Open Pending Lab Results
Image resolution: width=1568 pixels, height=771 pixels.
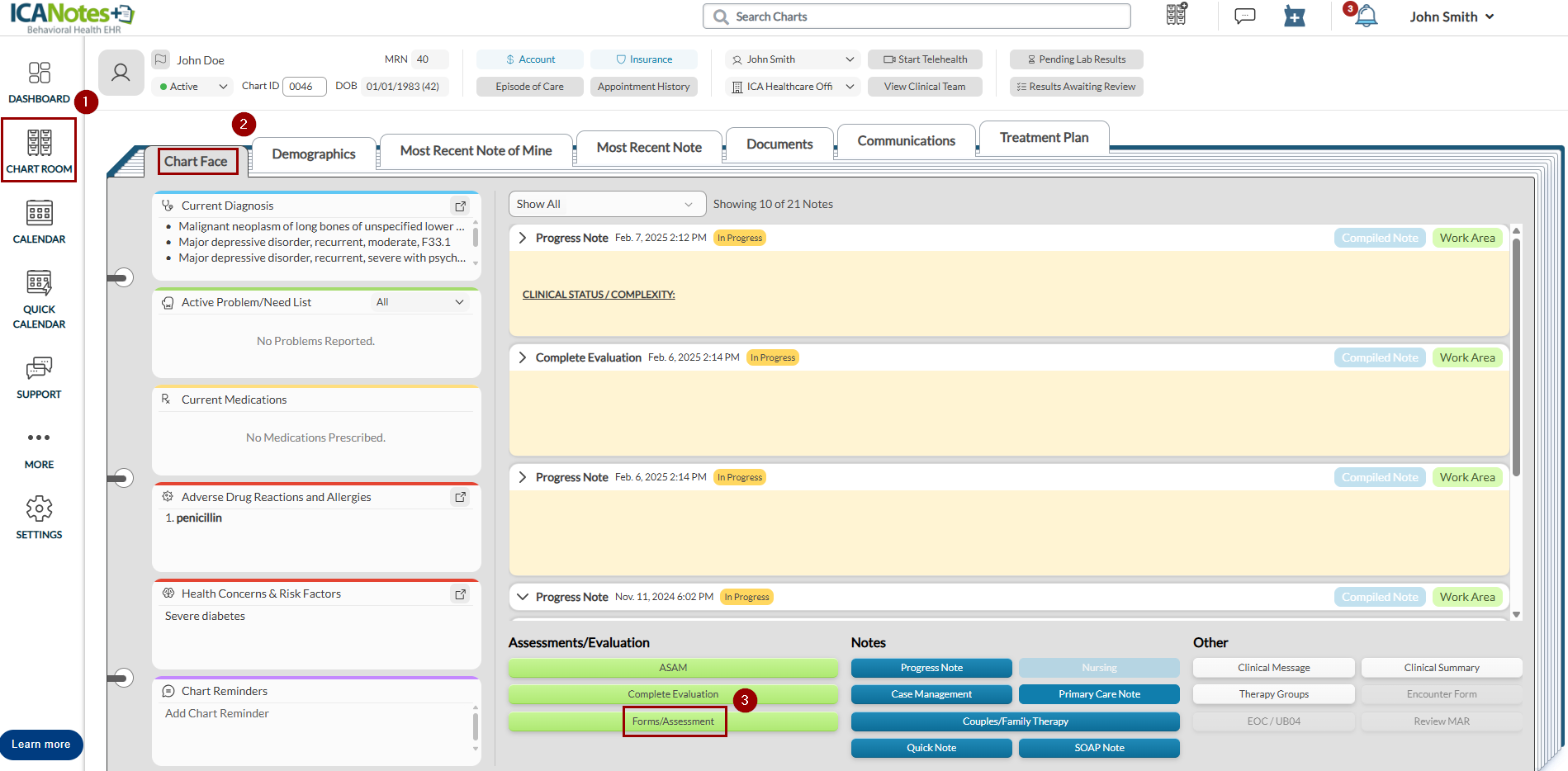pos(1077,59)
